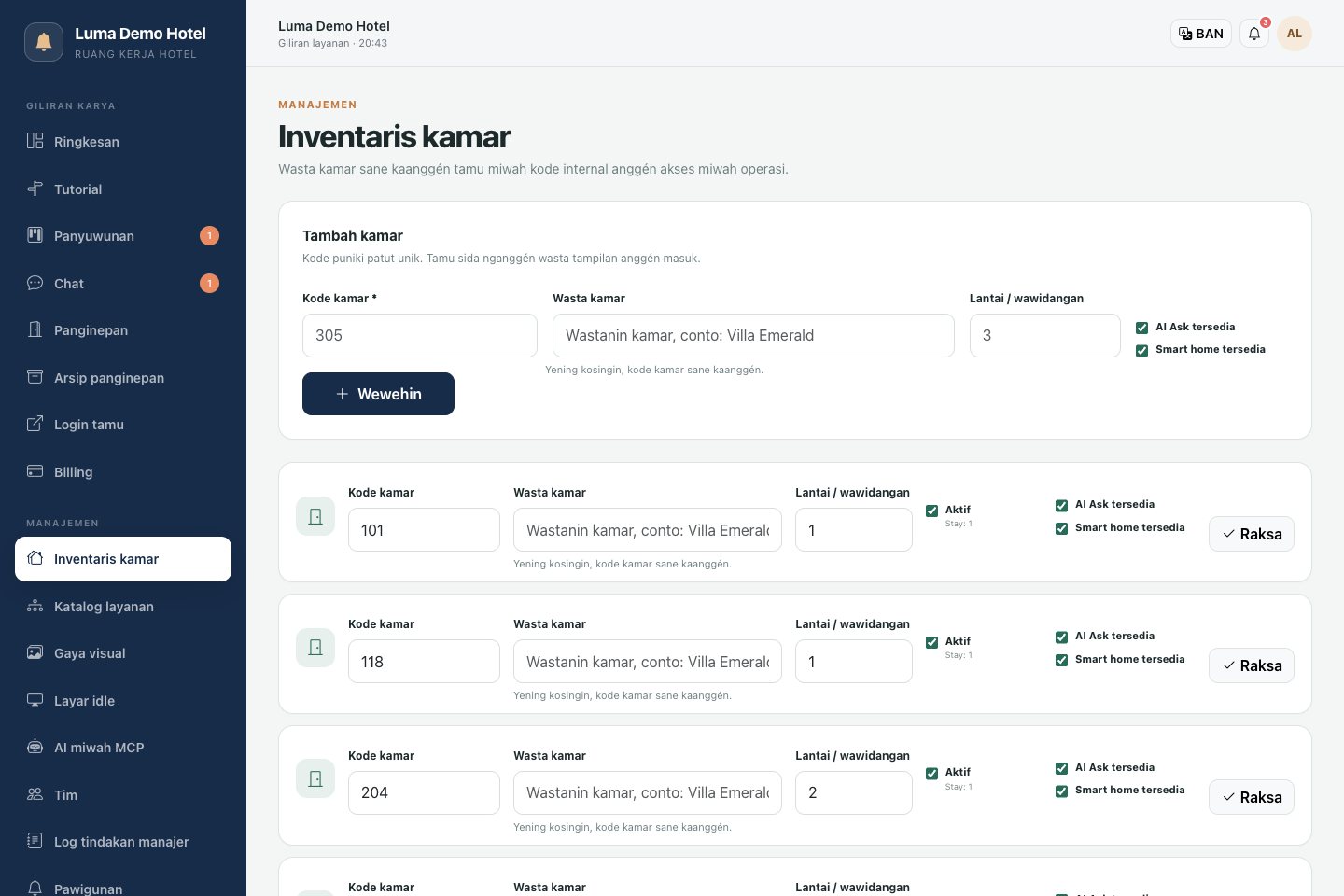Open the AL user avatar
This screenshot has height=896, width=1344.
[1295, 34]
